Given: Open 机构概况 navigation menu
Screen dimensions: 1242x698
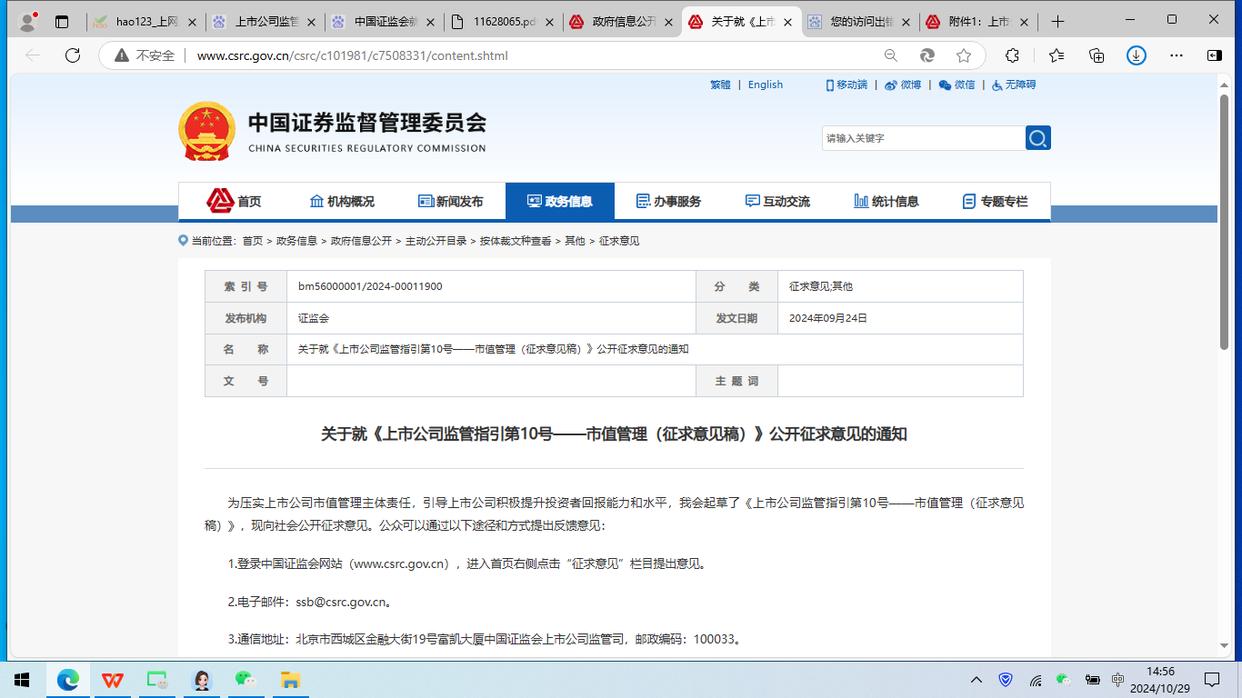Looking at the screenshot, I should point(342,201).
